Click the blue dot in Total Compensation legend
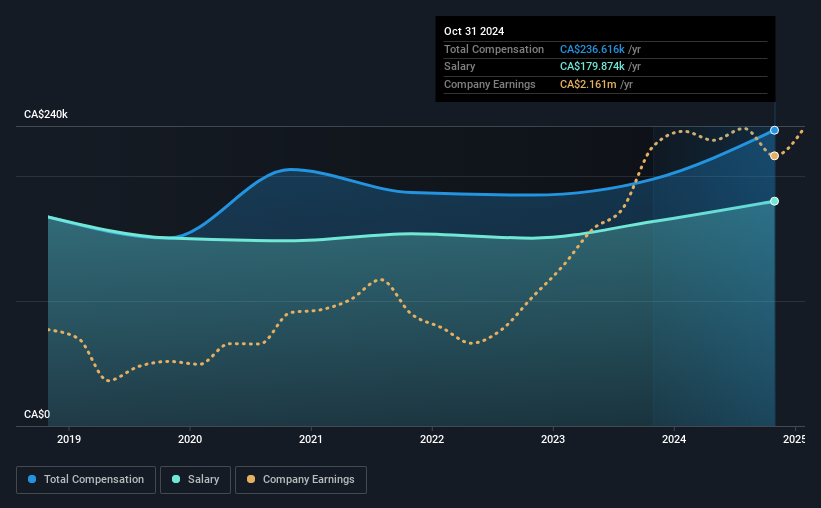 tap(32, 479)
